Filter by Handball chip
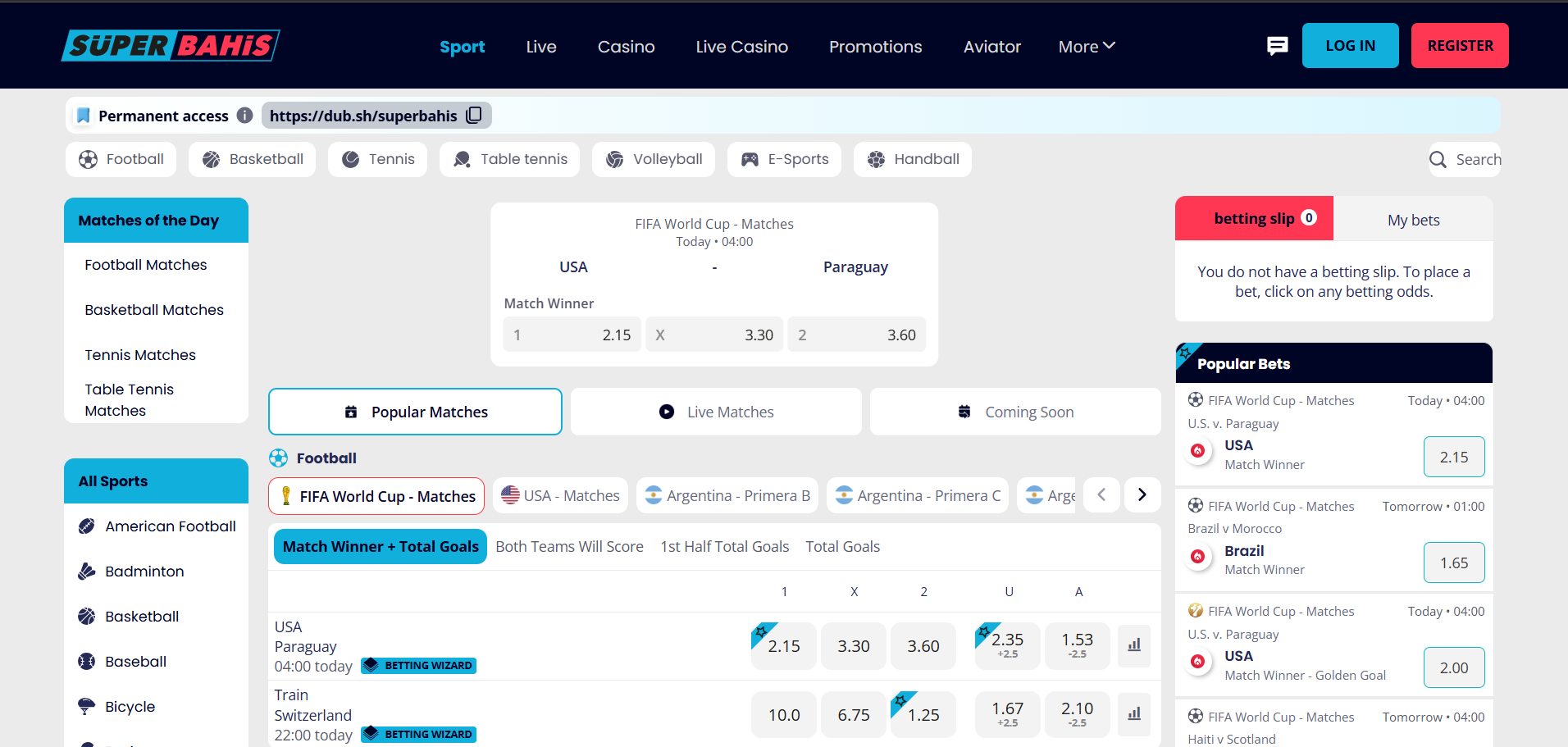1568x747 pixels. (912, 159)
